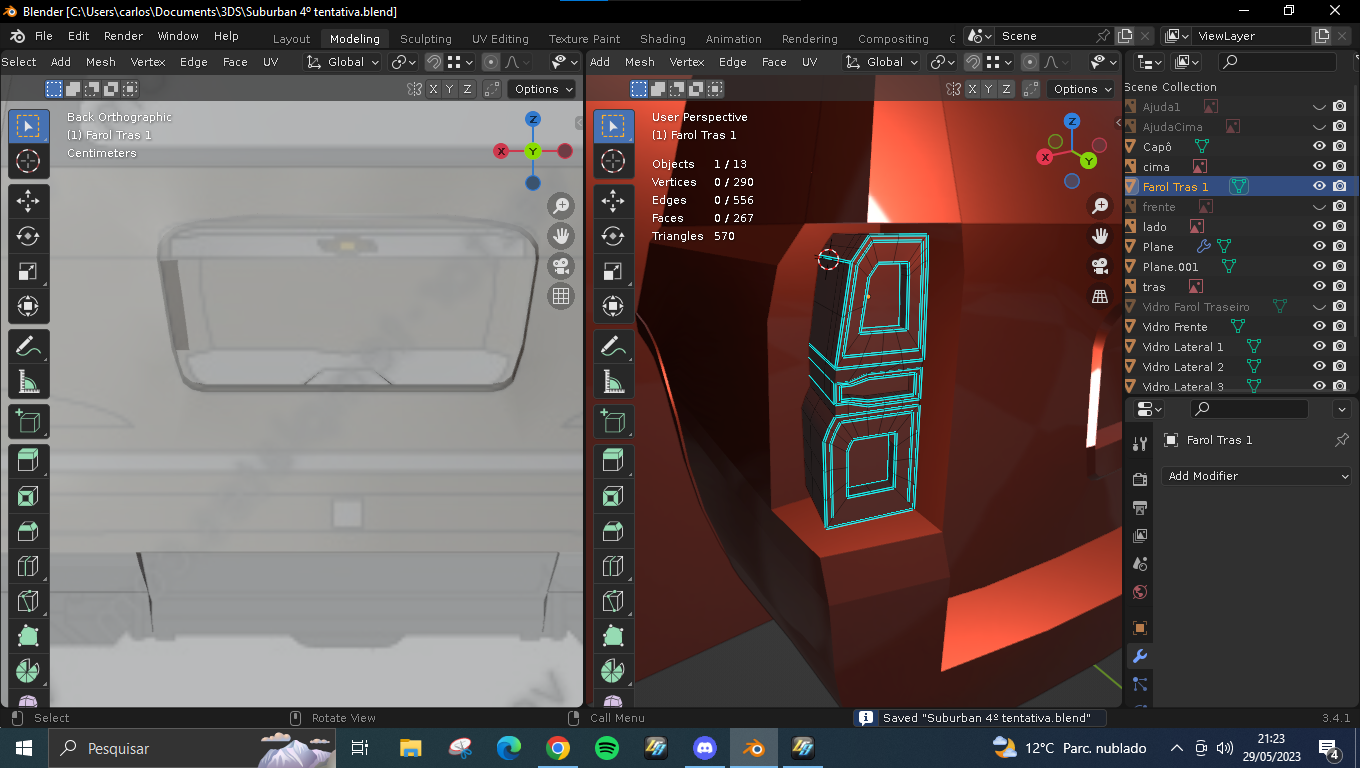Pick the Poly Build tool in the right viewport
The image size is (1360, 768).
click(x=613, y=636)
